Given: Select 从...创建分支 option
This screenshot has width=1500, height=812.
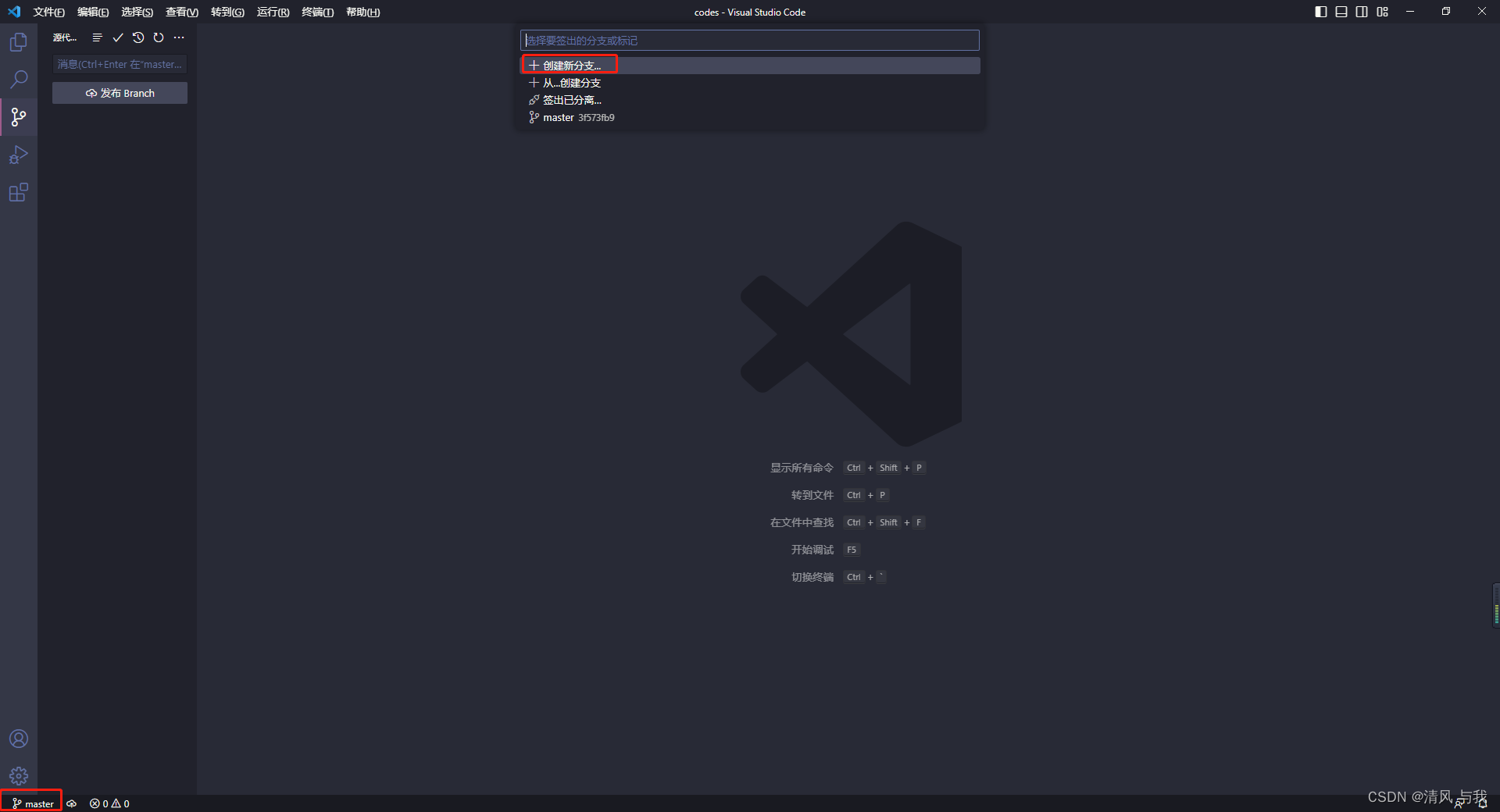Looking at the screenshot, I should point(749,83).
